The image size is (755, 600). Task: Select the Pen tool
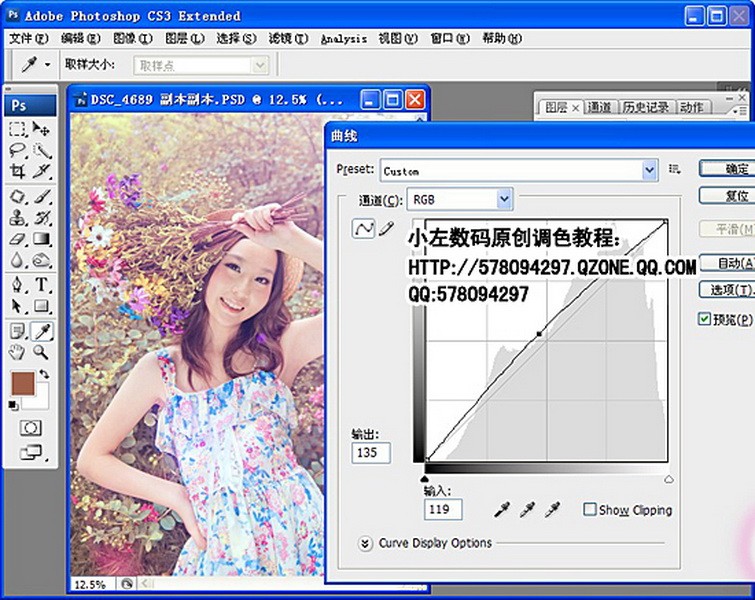coord(17,285)
